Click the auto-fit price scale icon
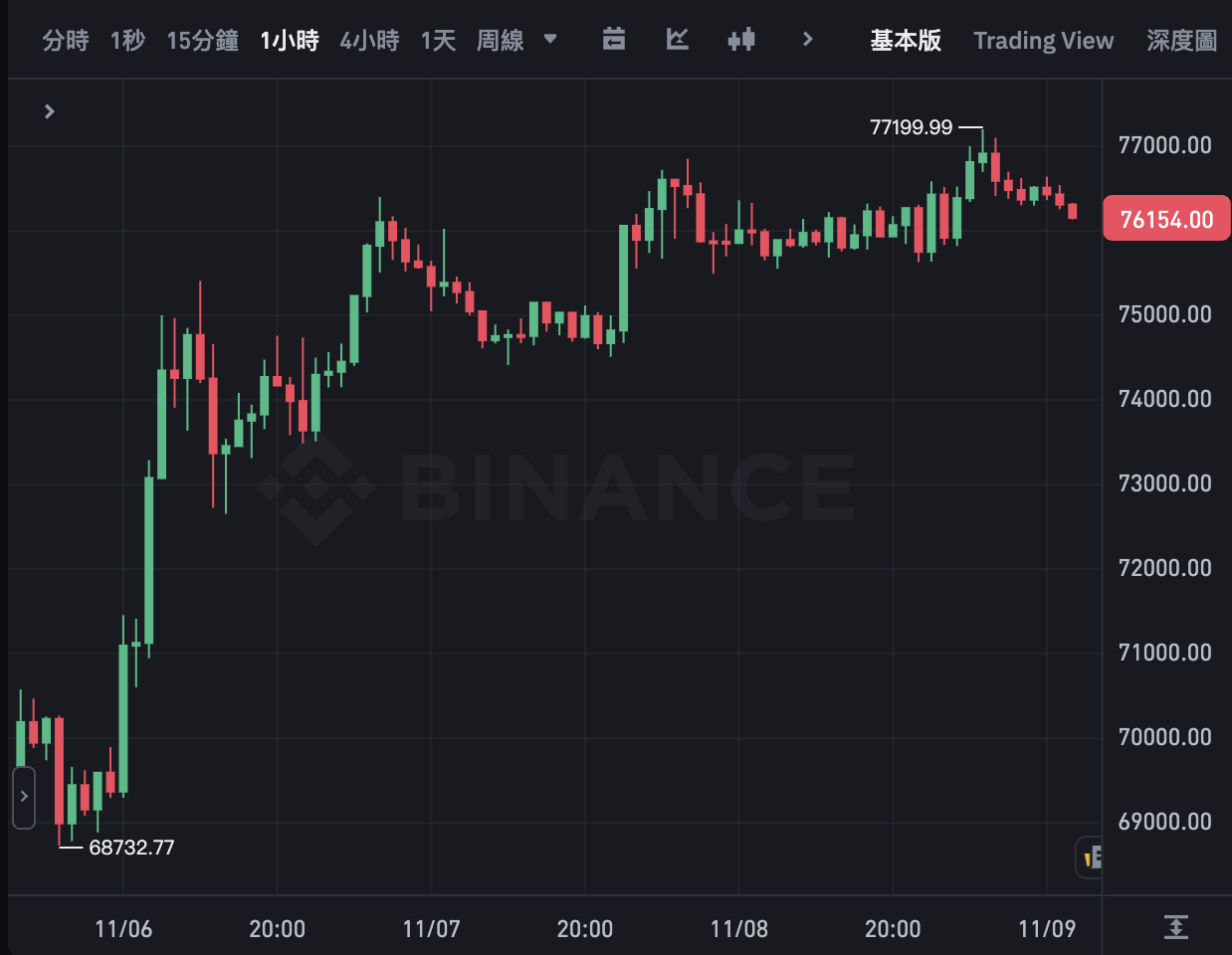Viewport: 1232px width, 955px height. pyautogui.click(x=1175, y=927)
